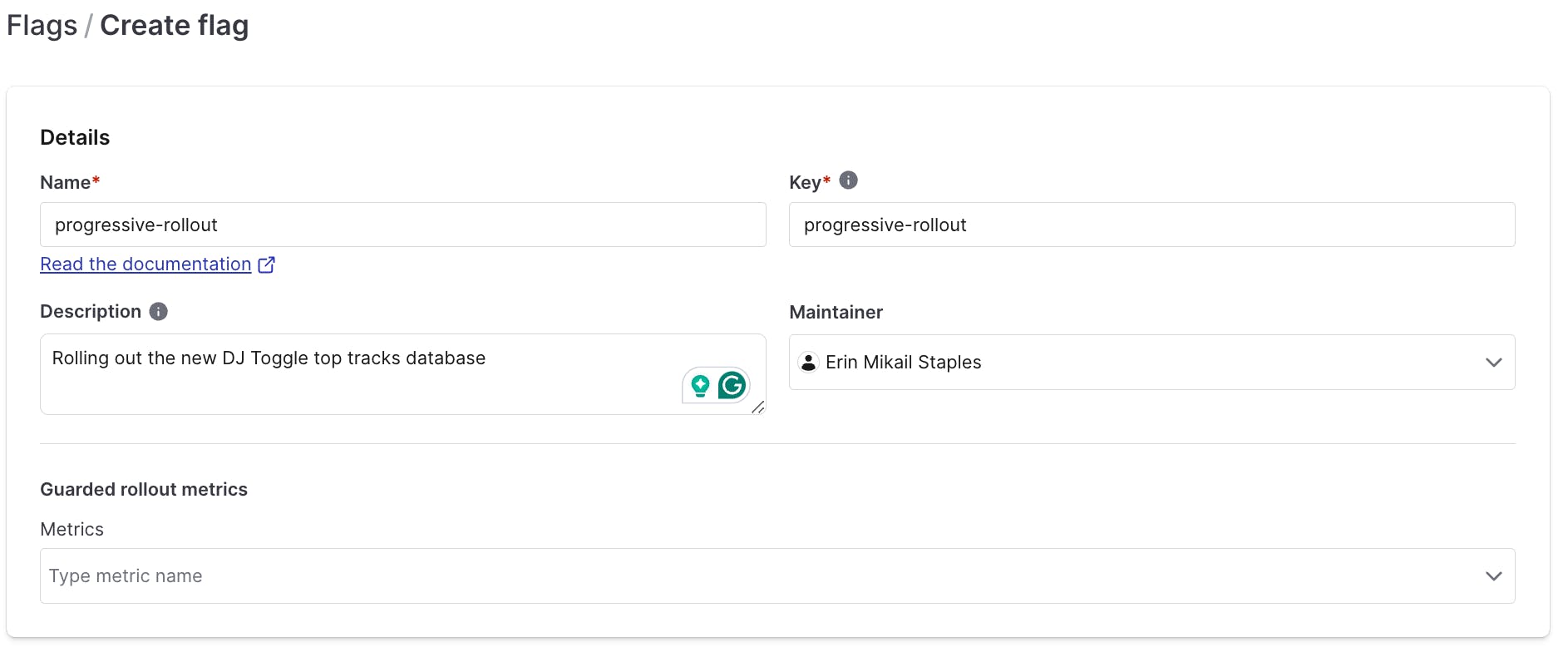Click the Maintainer field label
Screen dimensions: 1568x652
point(836,312)
